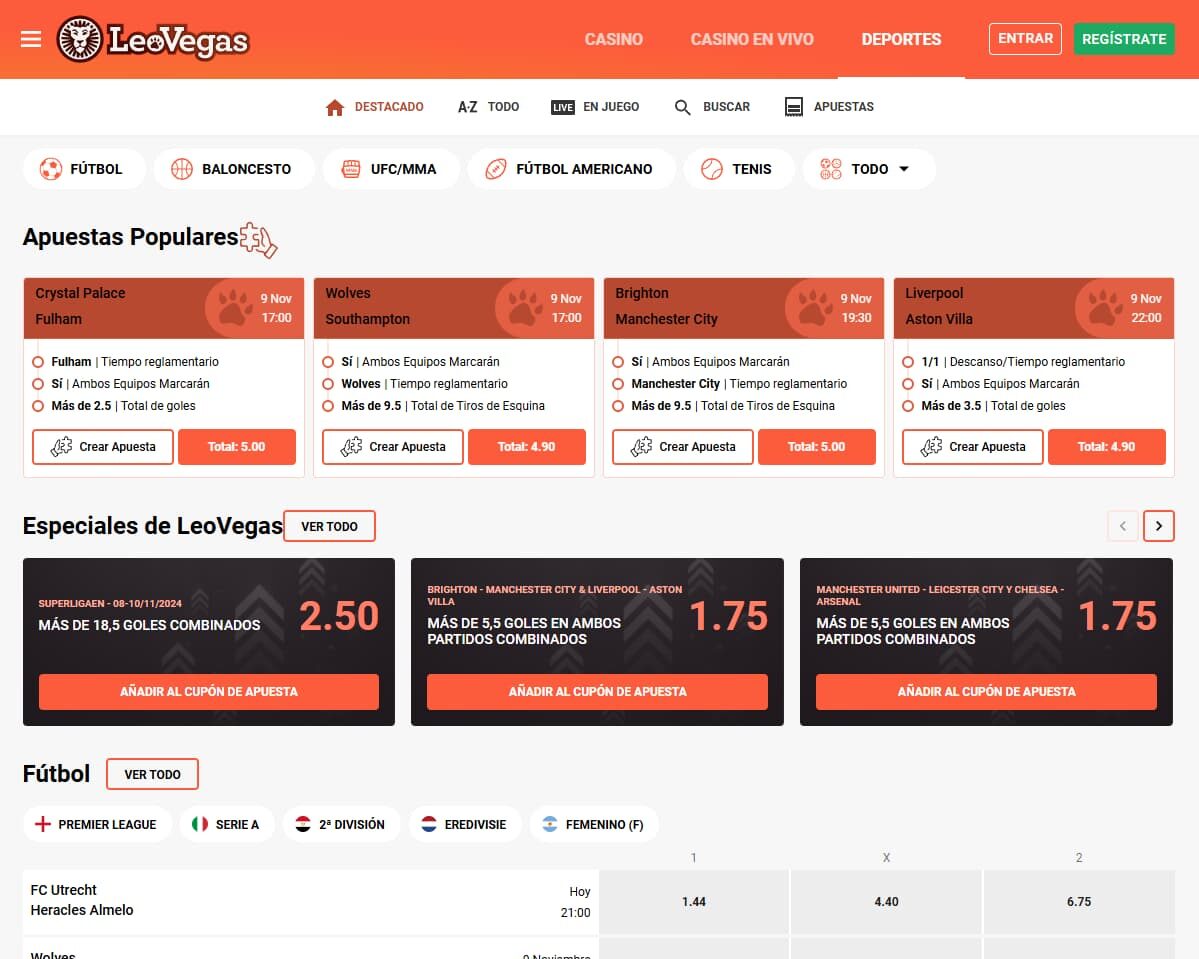Click the home icon beside DESTACADO

(335, 106)
